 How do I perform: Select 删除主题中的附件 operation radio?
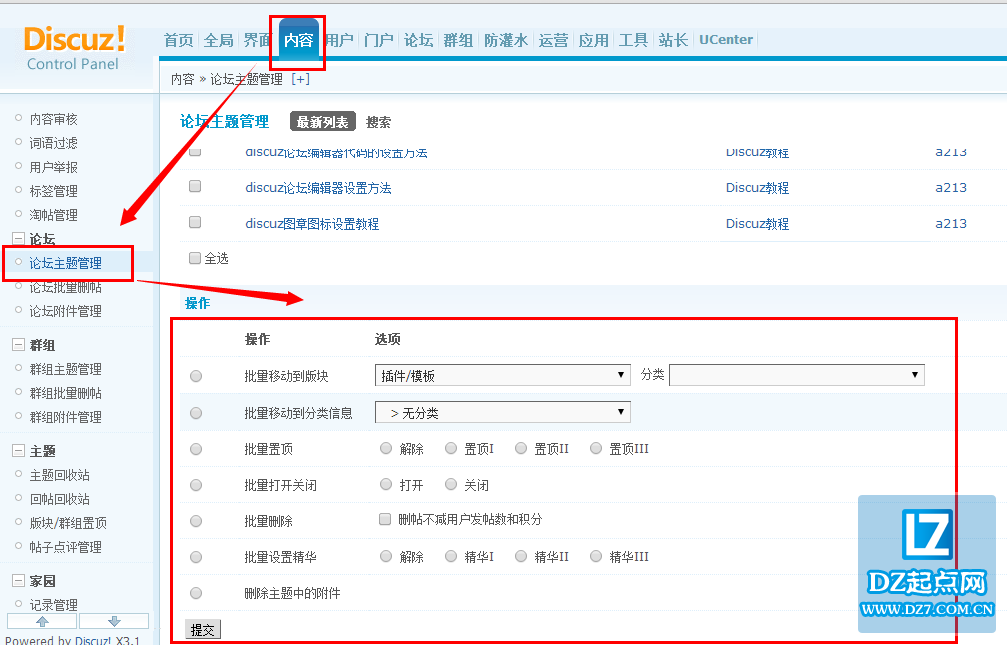pos(196,593)
